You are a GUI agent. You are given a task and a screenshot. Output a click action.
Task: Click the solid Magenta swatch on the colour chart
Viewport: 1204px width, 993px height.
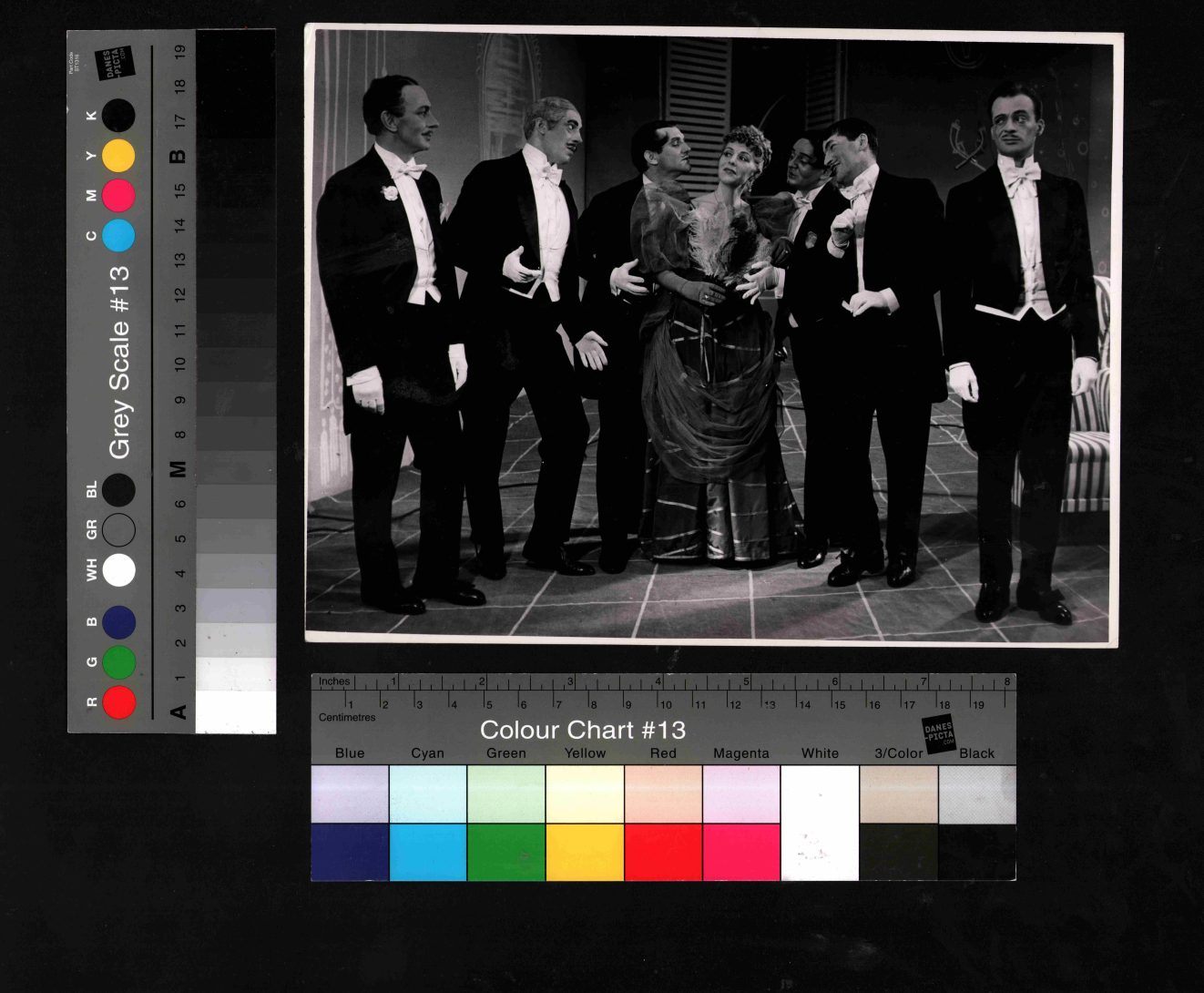(x=741, y=852)
